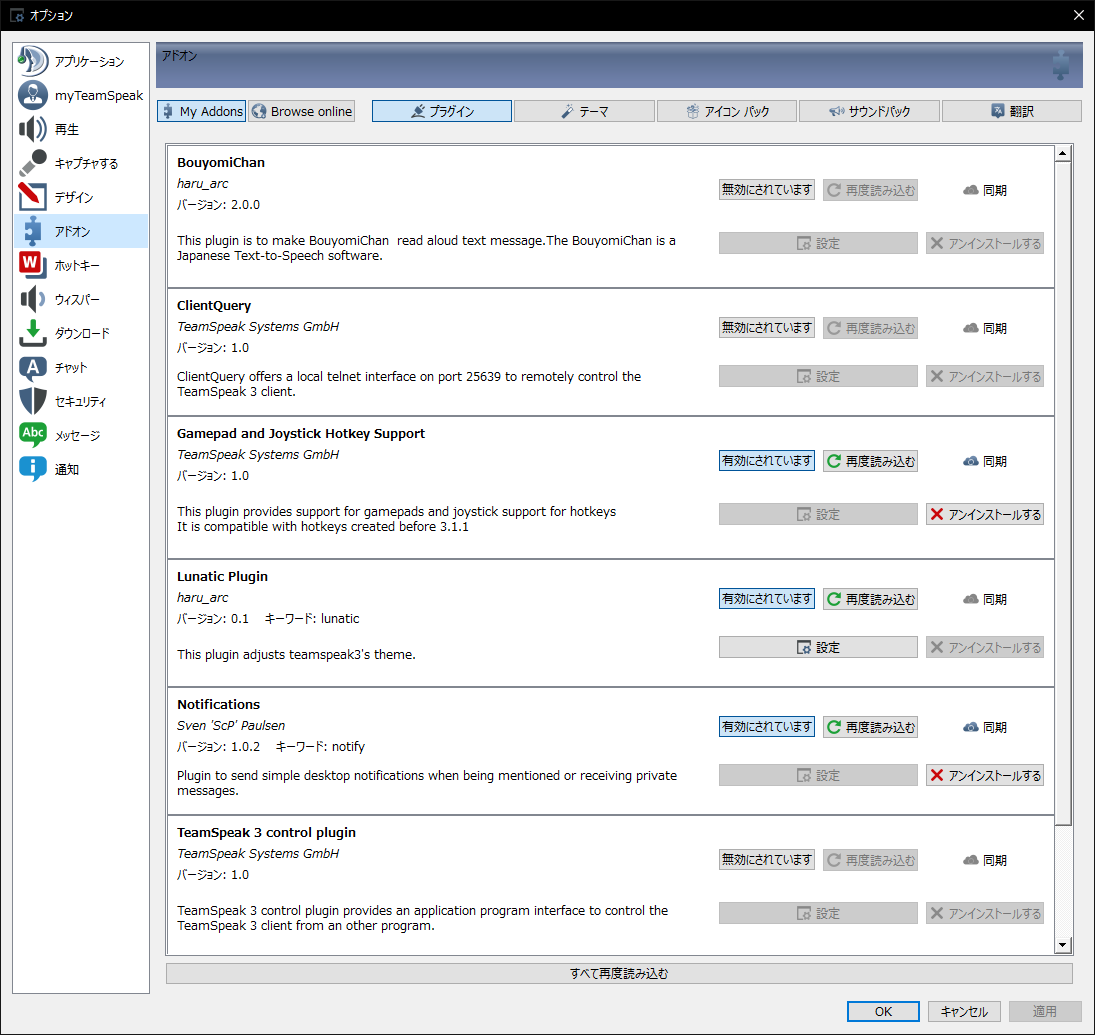The width and height of the screenshot is (1095, 1035).
Task: Toggle BouyomiChan 無効にされています button
Action: point(767,190)
